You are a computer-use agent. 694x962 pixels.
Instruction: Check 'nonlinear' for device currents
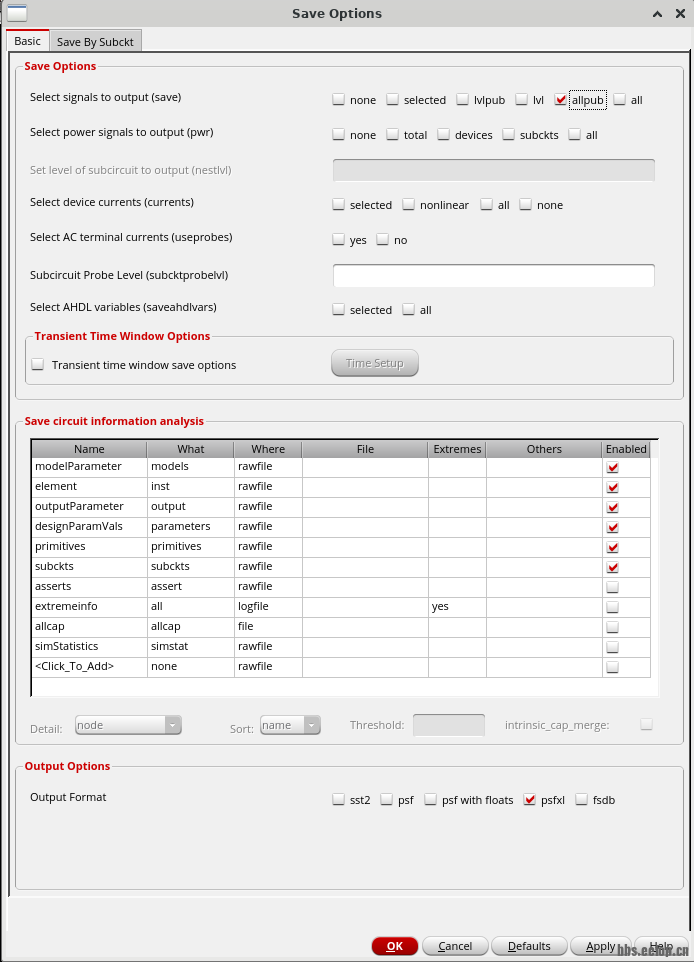pos(408,204)
